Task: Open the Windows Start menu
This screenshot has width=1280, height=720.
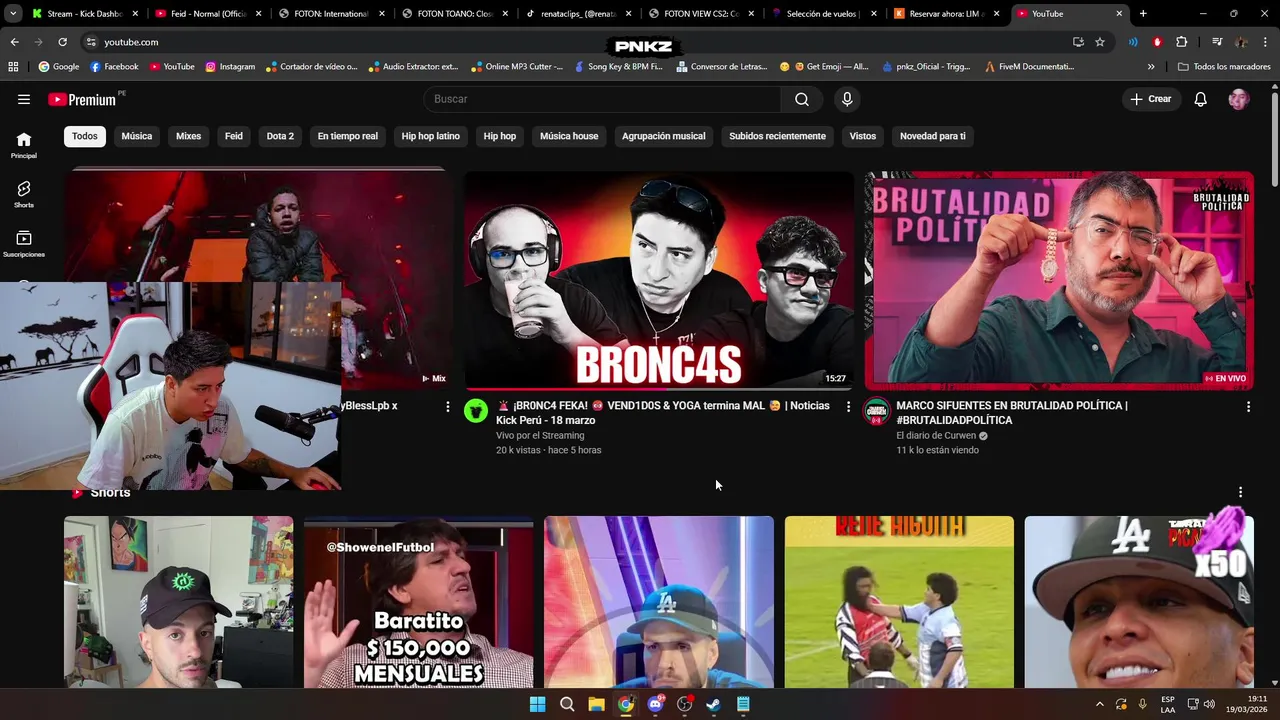Action: point(537,704)
